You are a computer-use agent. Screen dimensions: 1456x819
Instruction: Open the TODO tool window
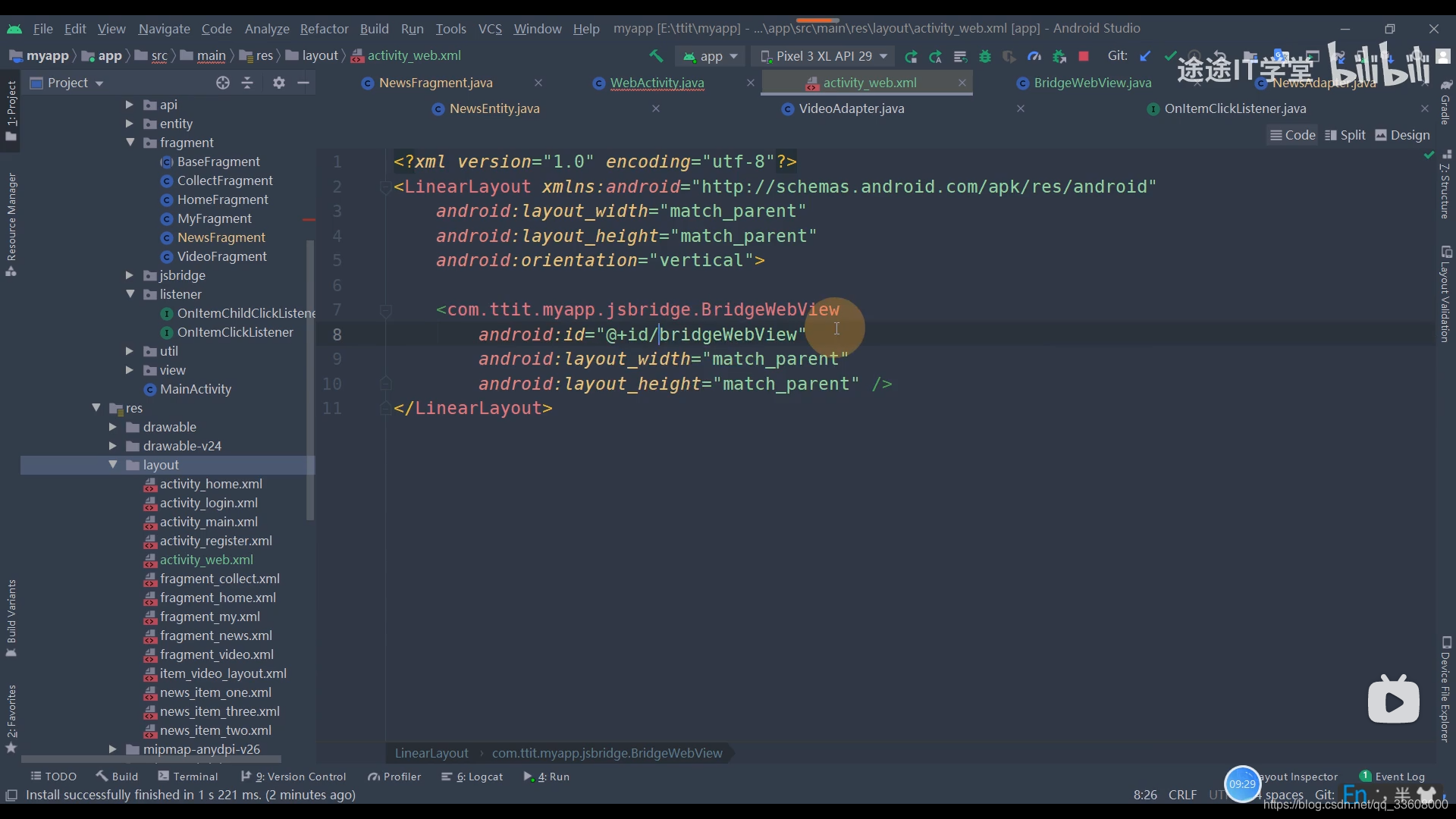click(53, 777)
